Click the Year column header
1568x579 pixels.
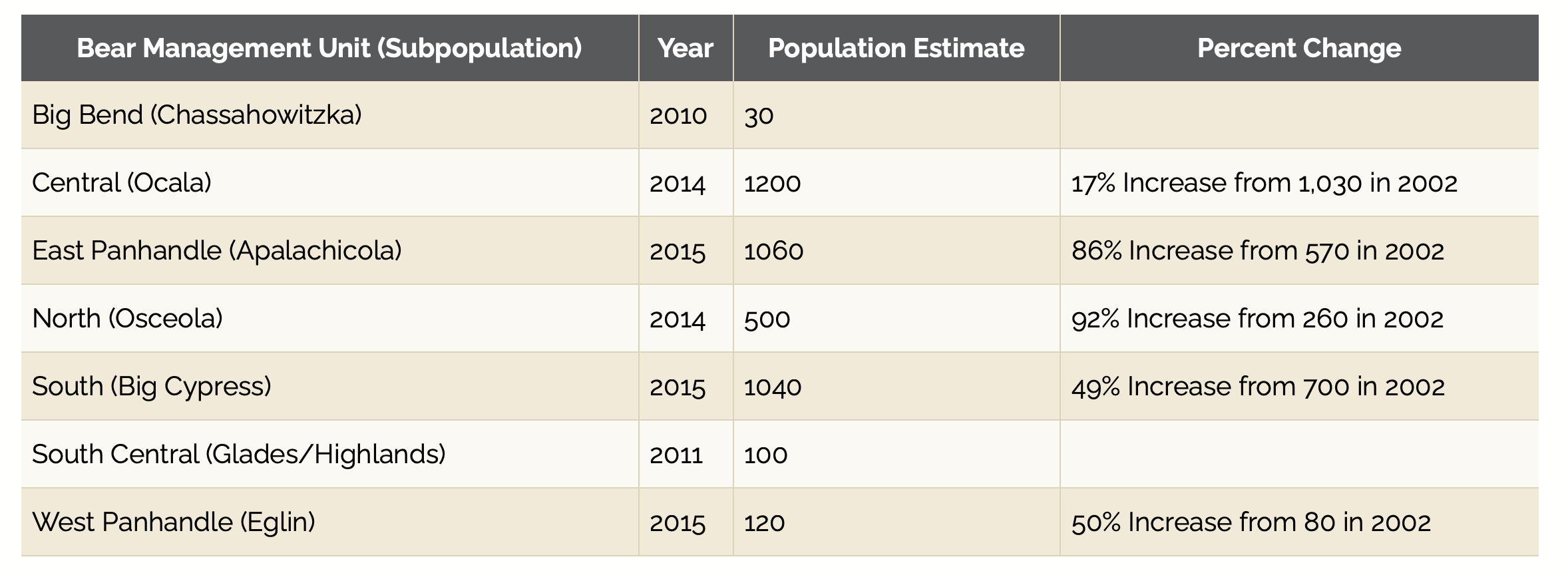pyautogui.click(x=685, y=49)
